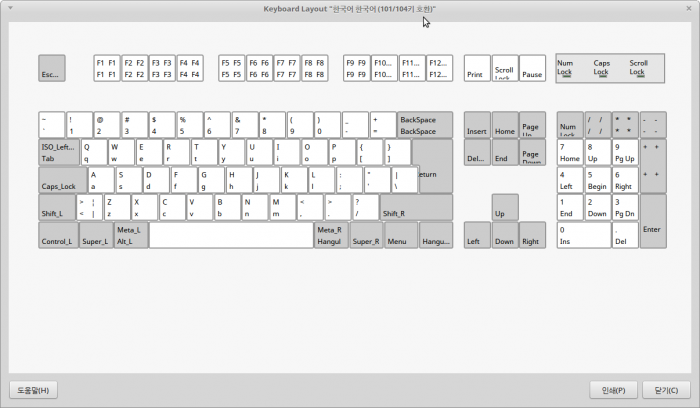Click the Num Lock indicator

point(565,68)
